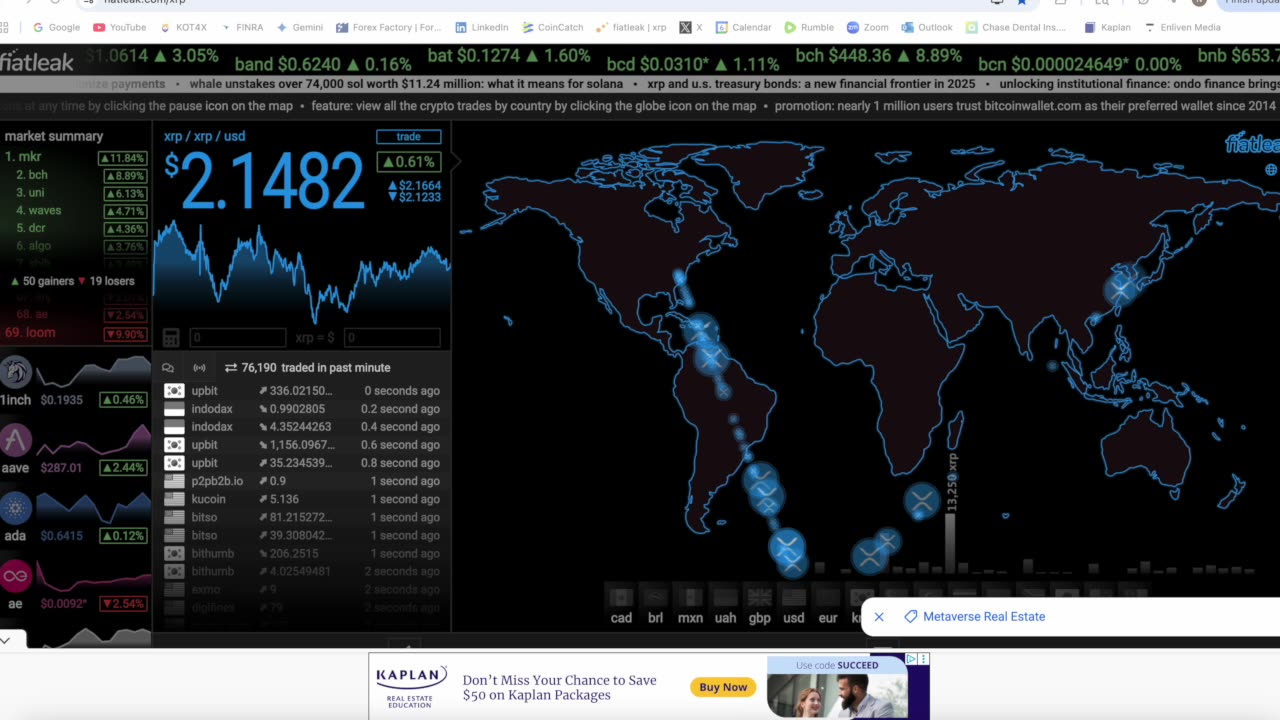Click the fiatleak logo at top left

[x=37, y=62]
